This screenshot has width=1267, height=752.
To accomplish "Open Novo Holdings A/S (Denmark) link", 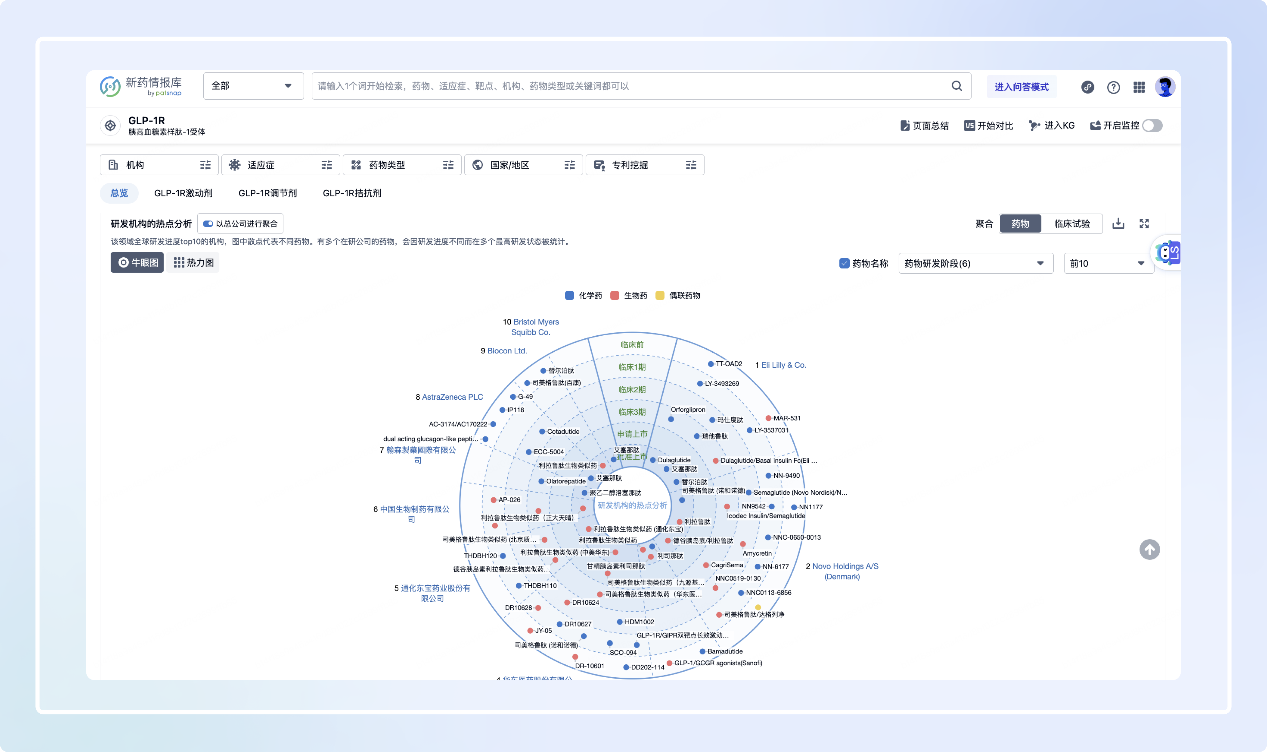I will [845, 571].
